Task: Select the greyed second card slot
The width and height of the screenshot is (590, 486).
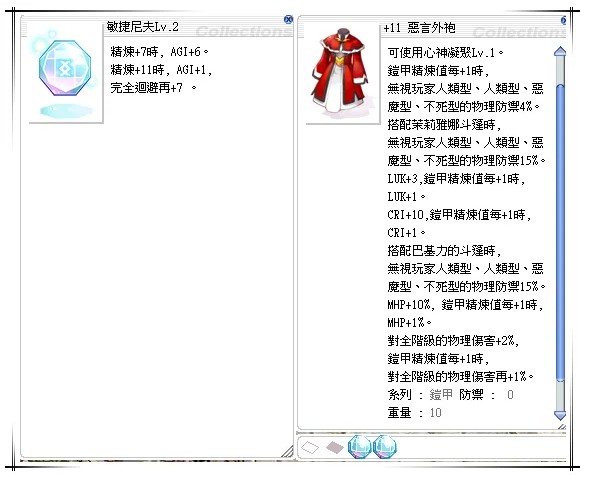Action: 335,447
